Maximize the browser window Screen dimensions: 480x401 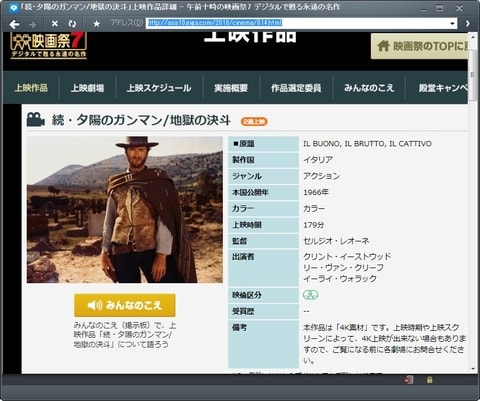coord(440,8)
